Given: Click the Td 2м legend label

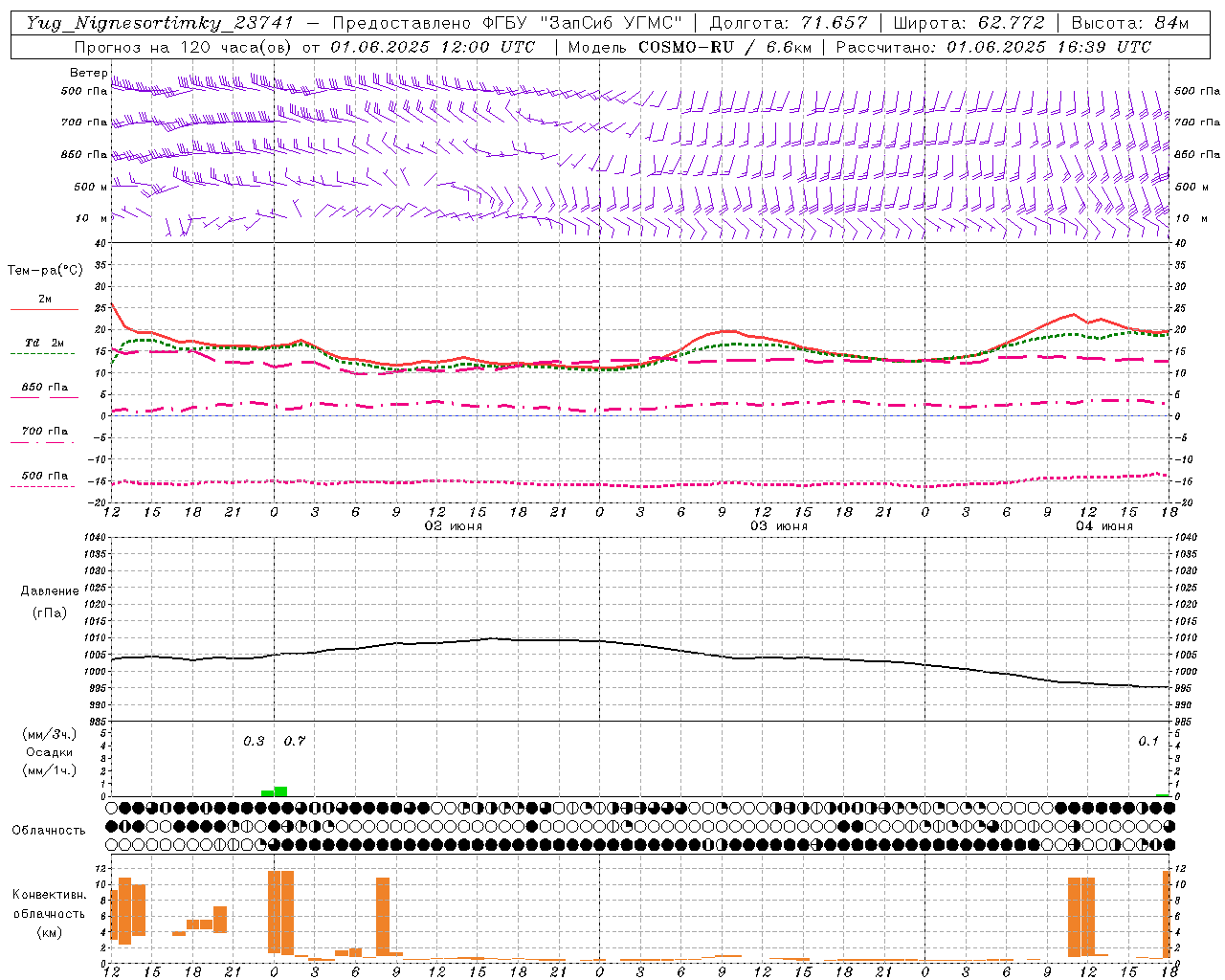Looking at the screenshot, I should click(x=44, y=343).
